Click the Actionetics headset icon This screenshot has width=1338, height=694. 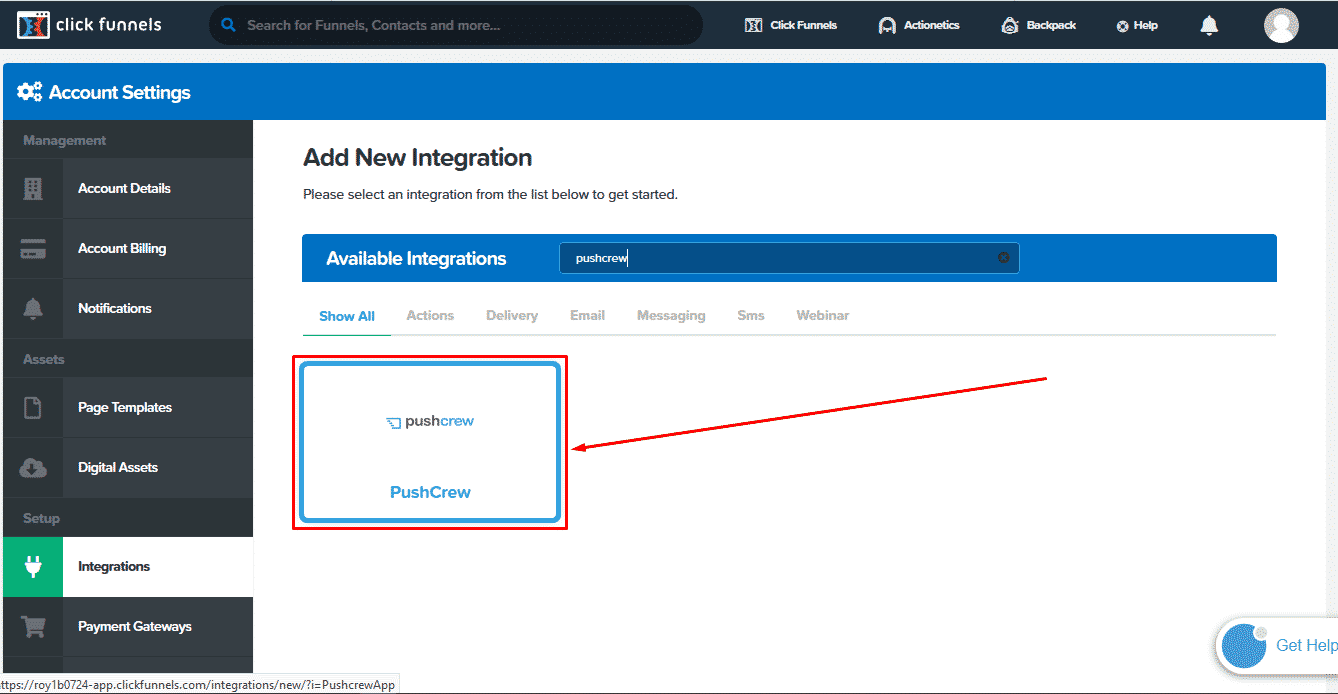[887, 26]
